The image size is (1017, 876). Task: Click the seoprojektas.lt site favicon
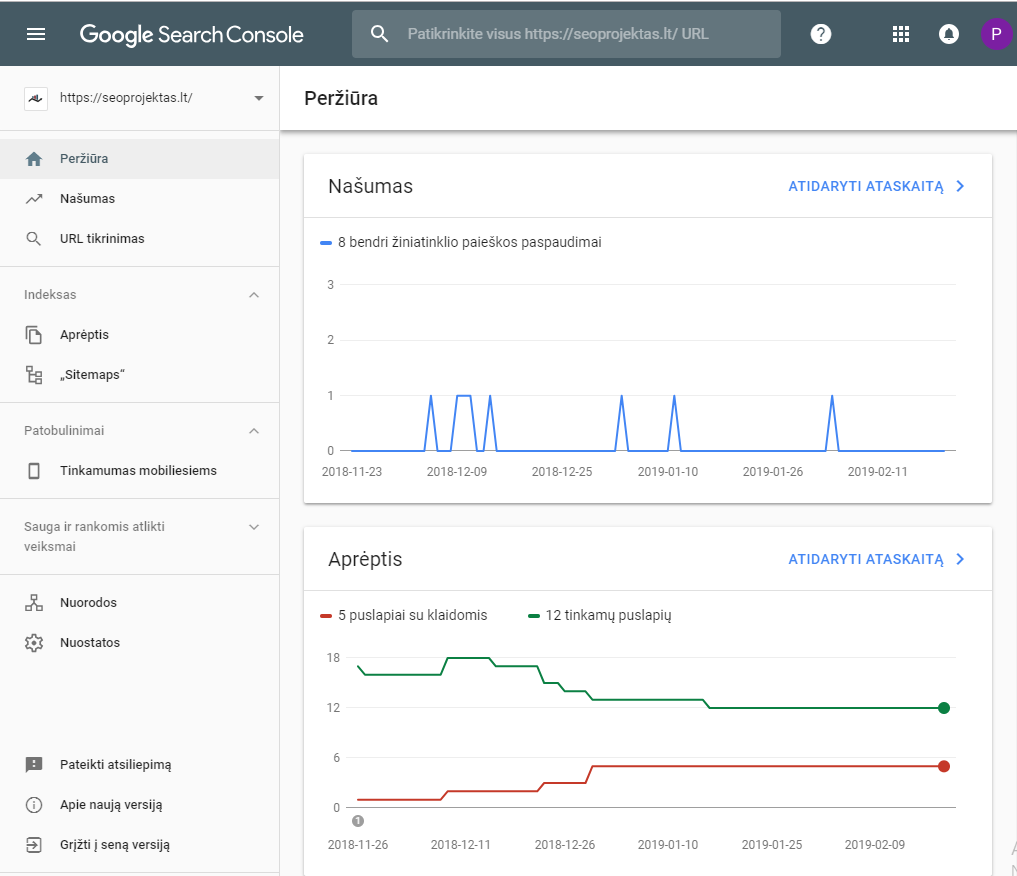coord(36,99)
